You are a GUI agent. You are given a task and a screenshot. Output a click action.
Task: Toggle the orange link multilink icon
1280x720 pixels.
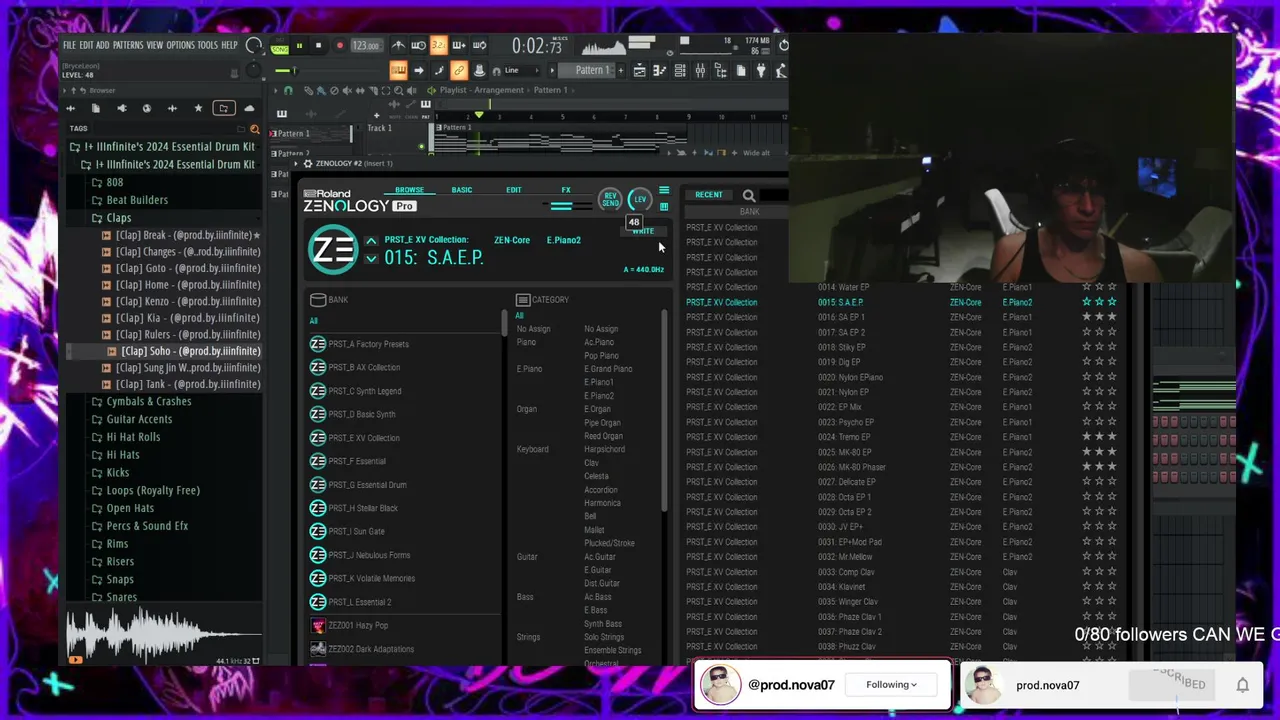459,70
